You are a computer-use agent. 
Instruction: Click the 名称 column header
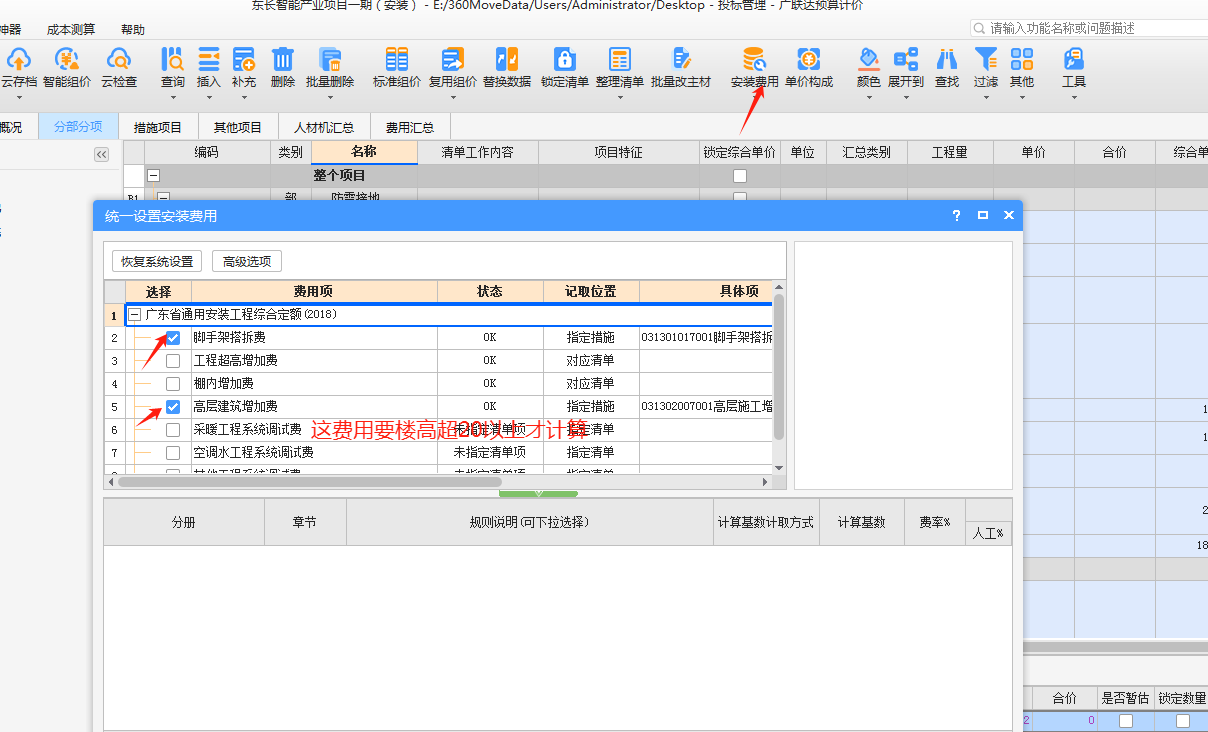pos(364,152)
